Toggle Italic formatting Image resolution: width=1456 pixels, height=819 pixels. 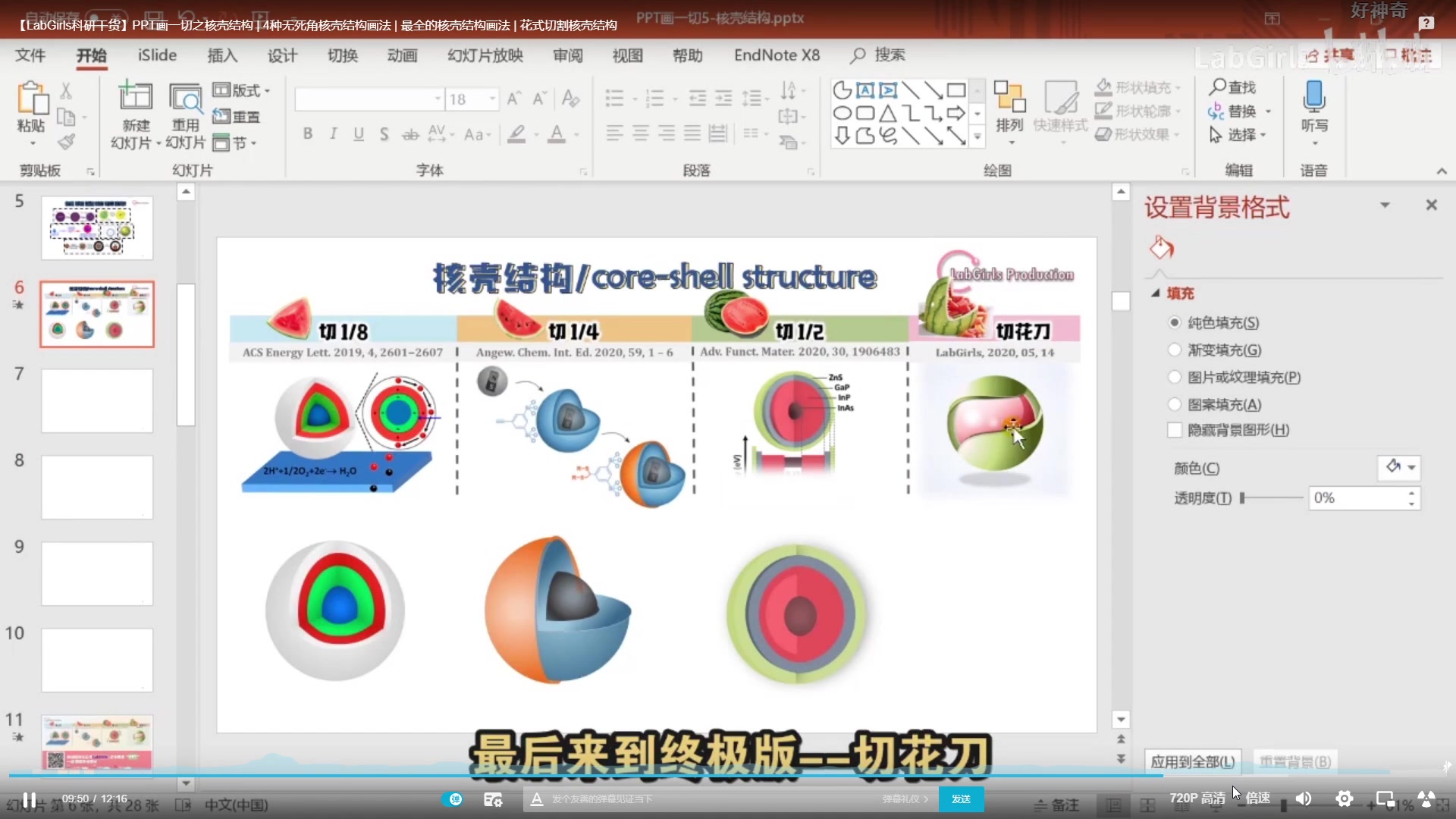[333, 134]
